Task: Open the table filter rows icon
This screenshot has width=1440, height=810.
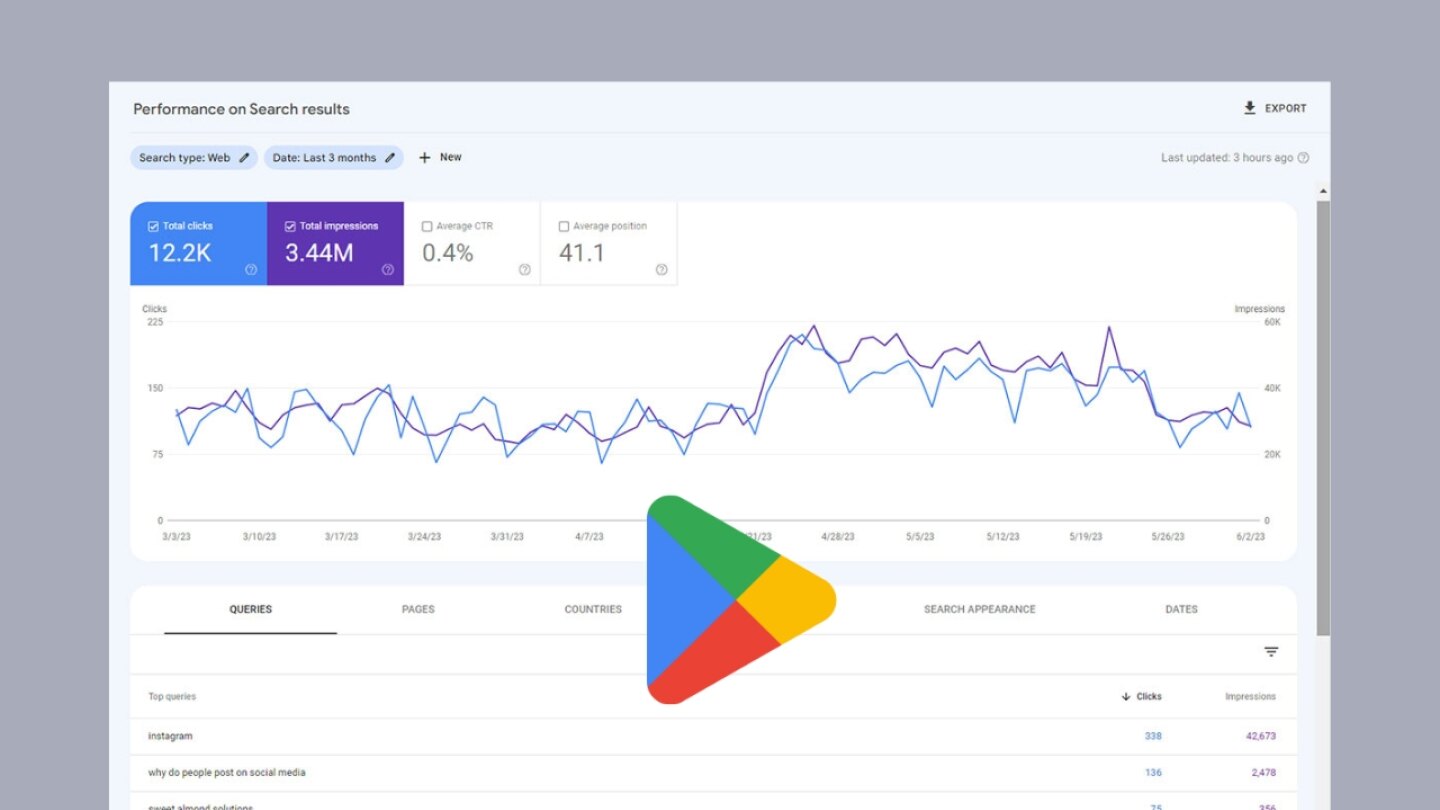Action: [x=1271, y=652]
